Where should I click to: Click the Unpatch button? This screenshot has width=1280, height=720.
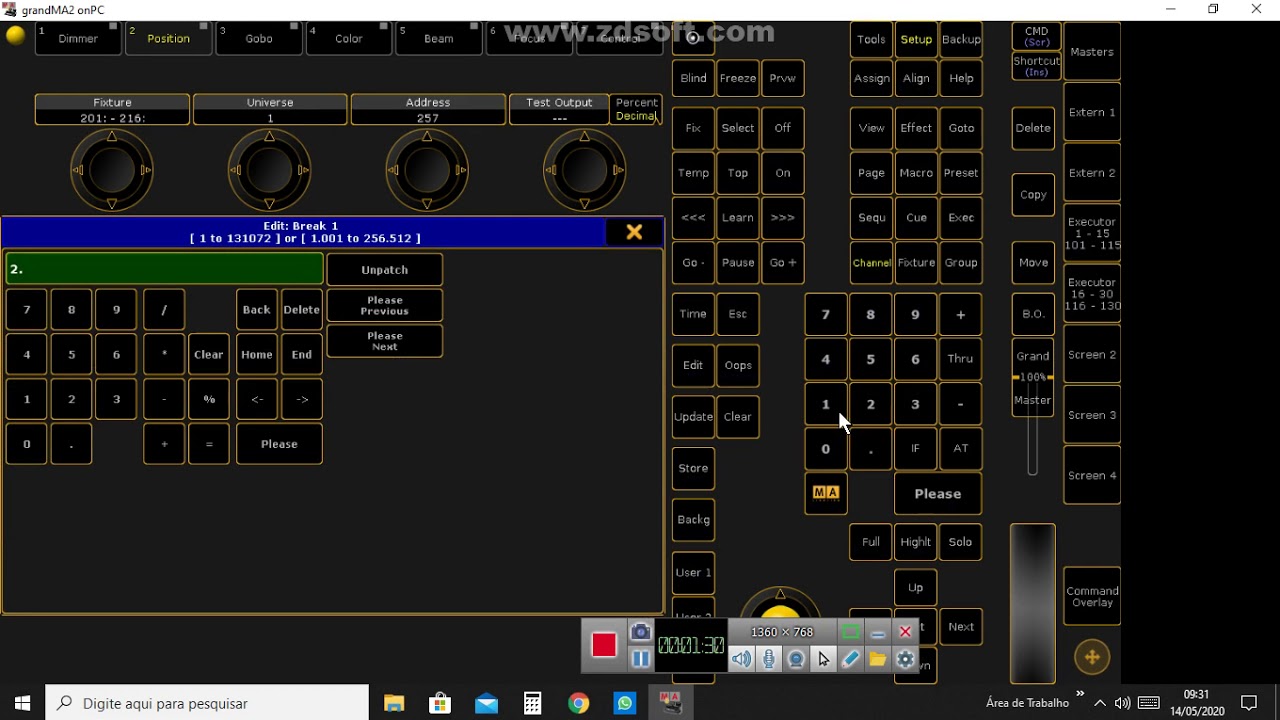[385, 270]
